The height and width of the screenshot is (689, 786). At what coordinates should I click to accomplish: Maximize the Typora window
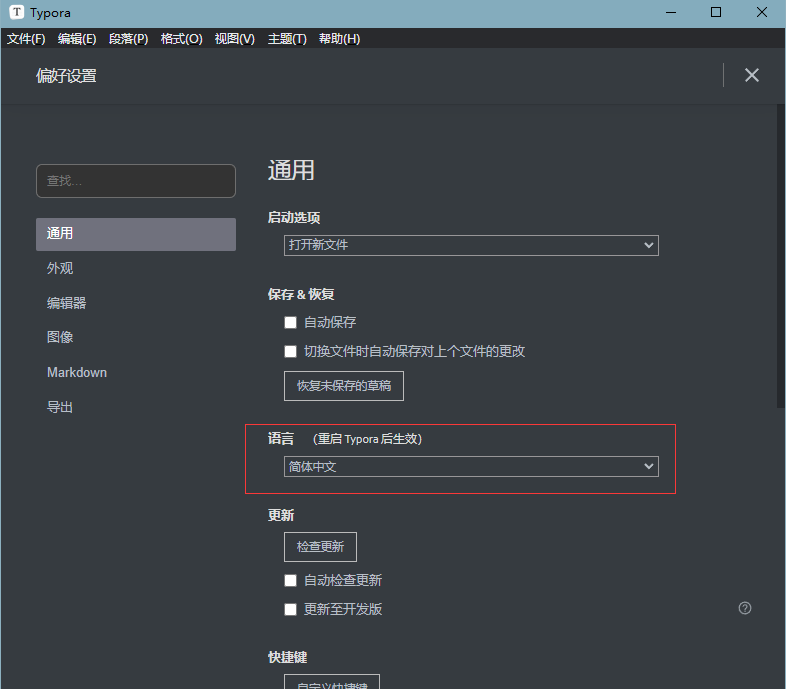(716, 13)
